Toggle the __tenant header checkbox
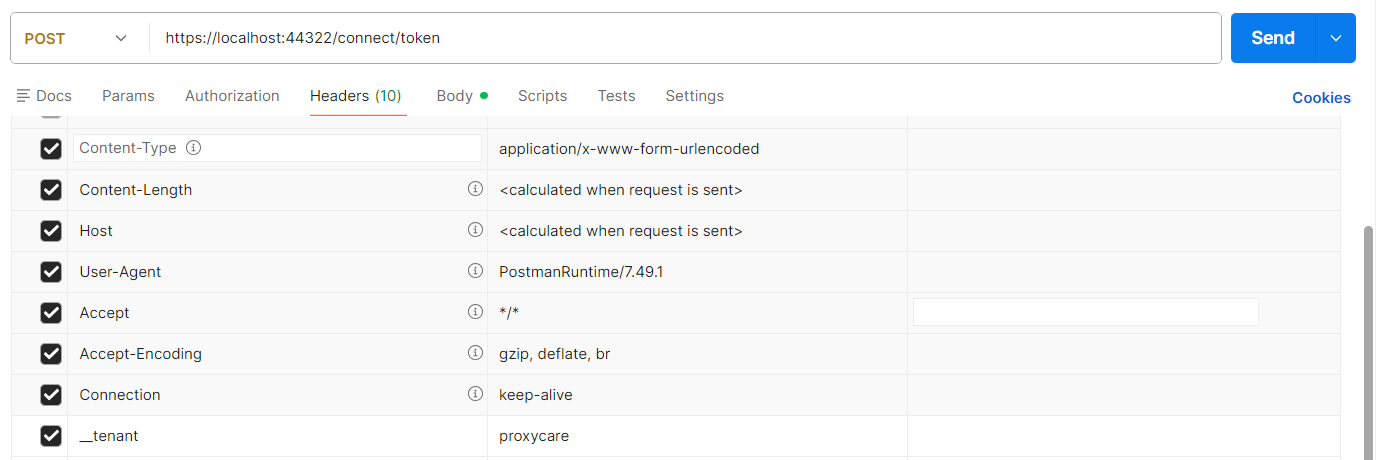This screenshot has height=460, width=1380. 51,436
